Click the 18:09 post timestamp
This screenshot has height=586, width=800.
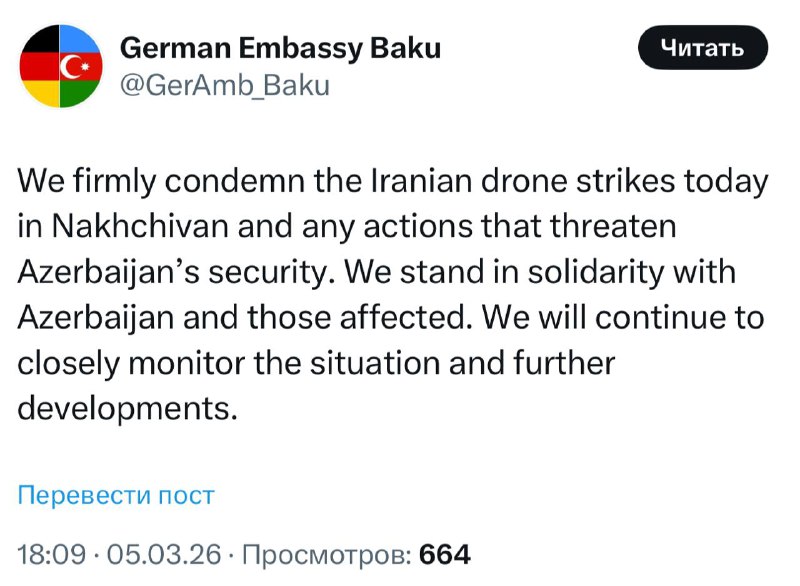pos(52,553)
